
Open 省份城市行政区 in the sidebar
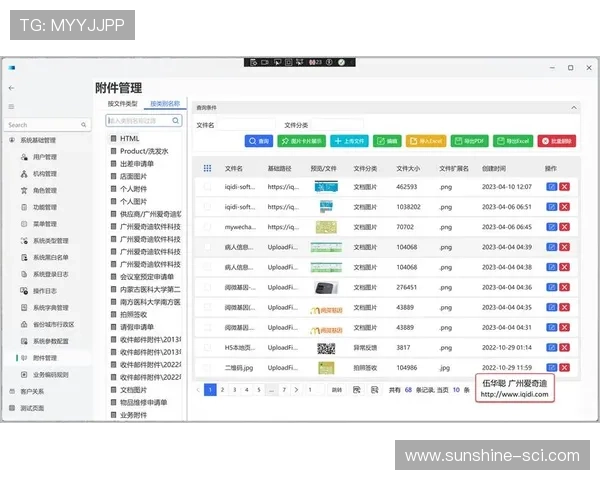point(54,325)
